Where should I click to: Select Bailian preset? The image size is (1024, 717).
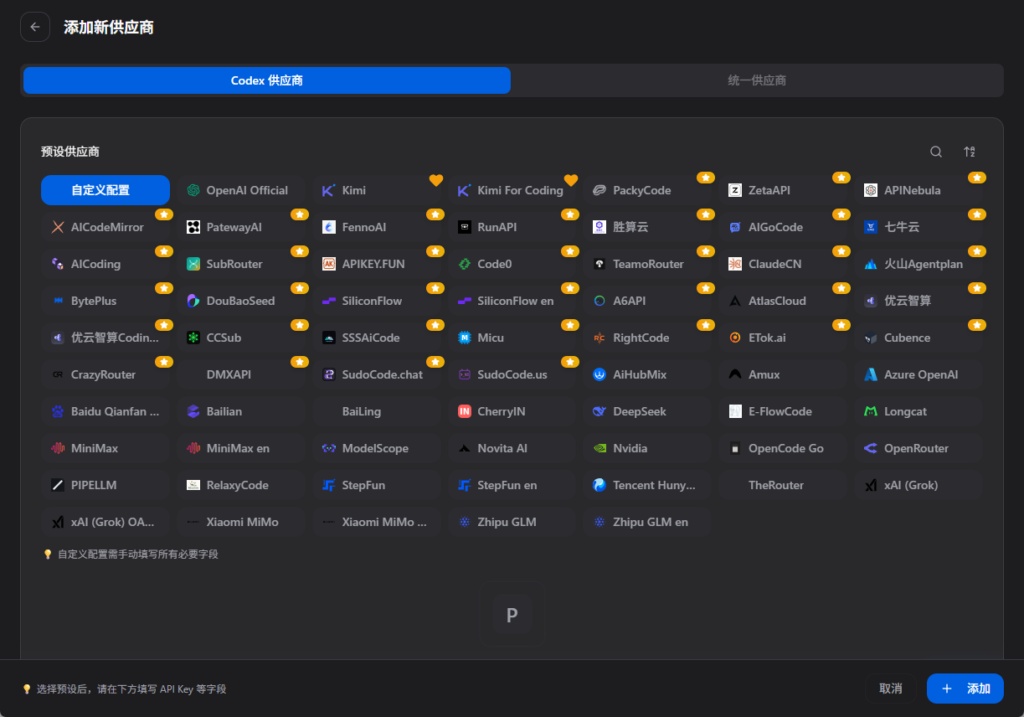(241, 411)
